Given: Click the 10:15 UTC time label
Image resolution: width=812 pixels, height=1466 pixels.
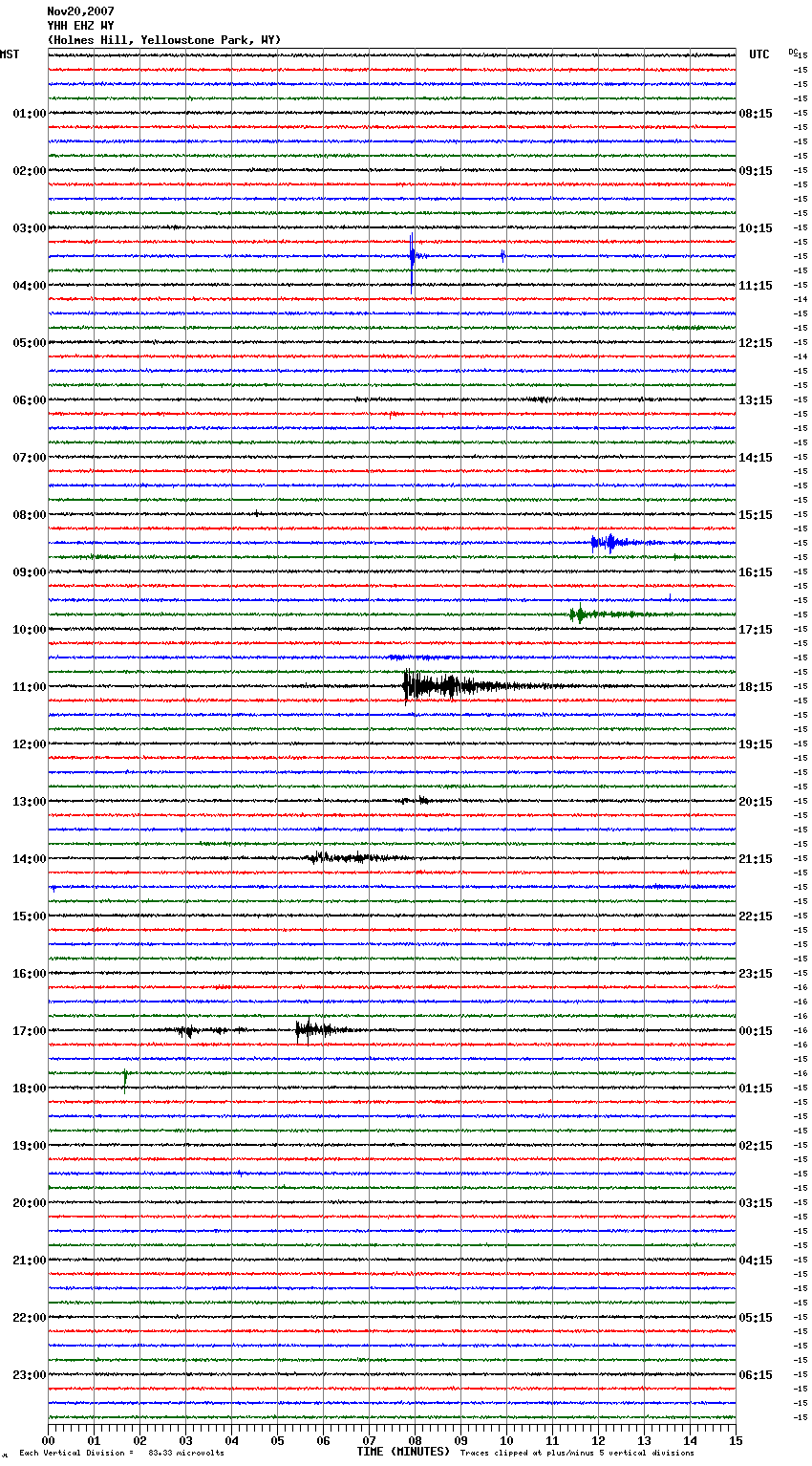Looking at the screenshot, I should coord(756,228).
